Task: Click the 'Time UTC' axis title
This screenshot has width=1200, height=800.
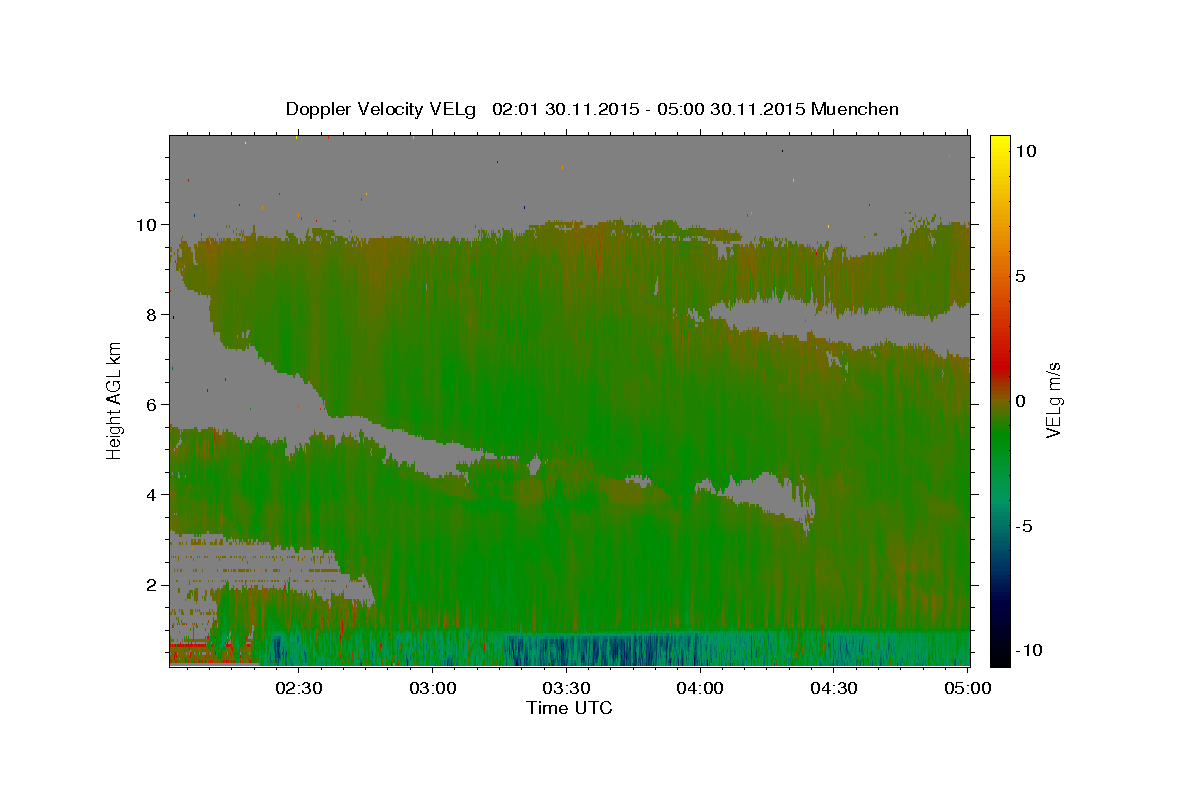Action: 569,708
